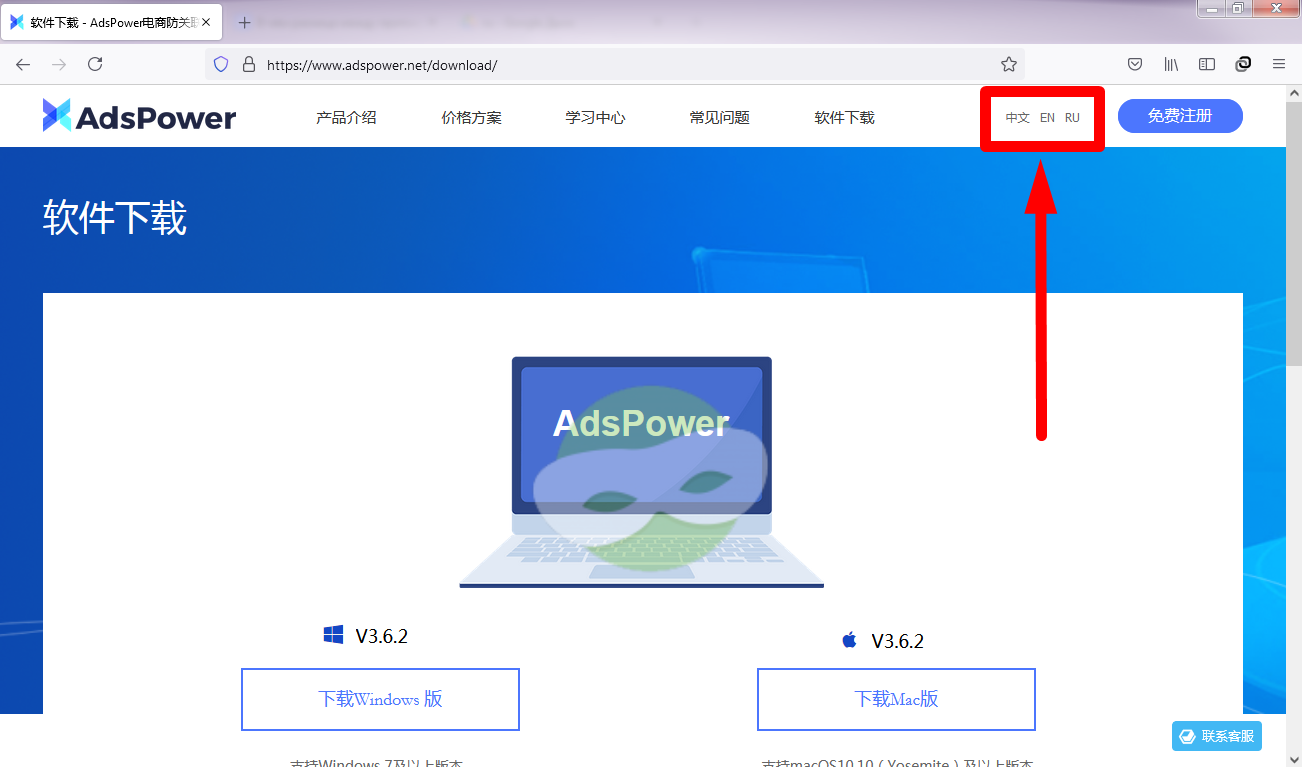Toggle the sidebar view icon
Viewport: 1302px width, 767px height.
[1207, 64]
